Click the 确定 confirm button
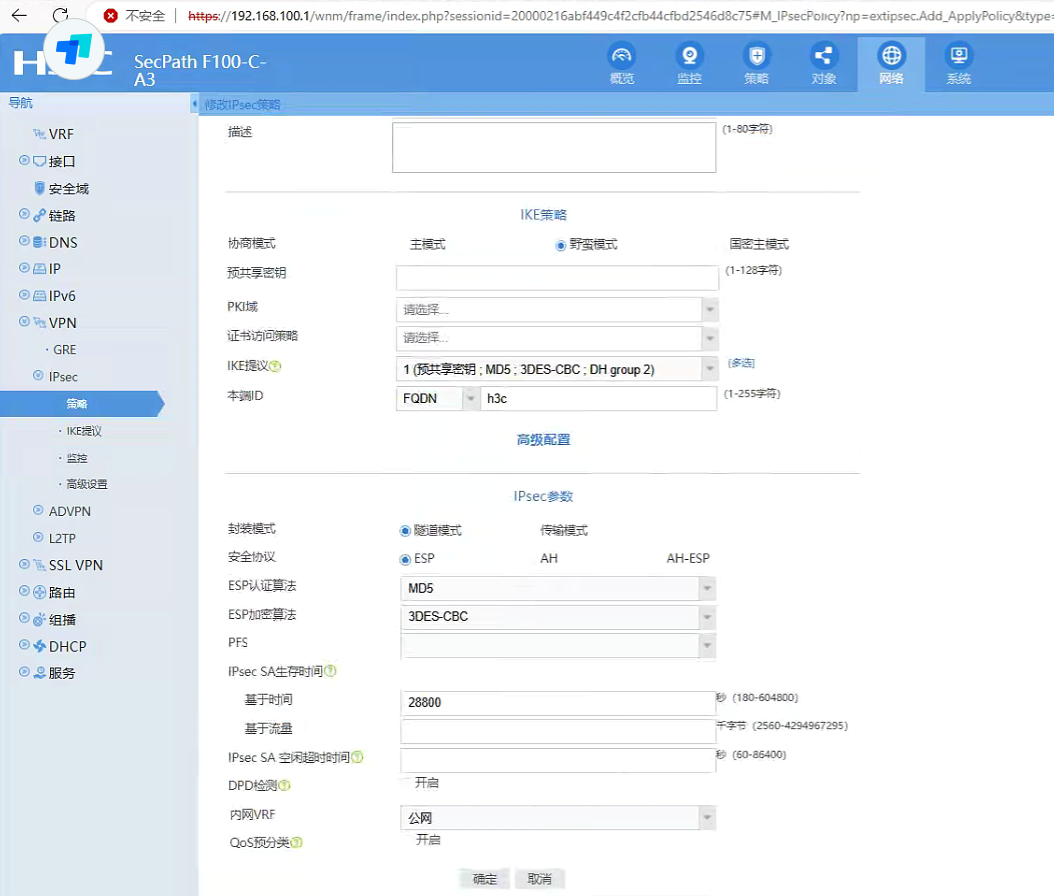 (485, 879)
